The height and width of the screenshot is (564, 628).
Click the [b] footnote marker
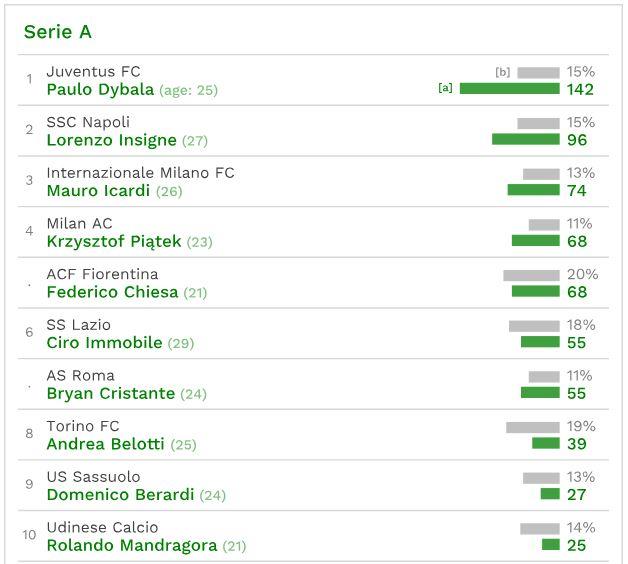(502, 72)
